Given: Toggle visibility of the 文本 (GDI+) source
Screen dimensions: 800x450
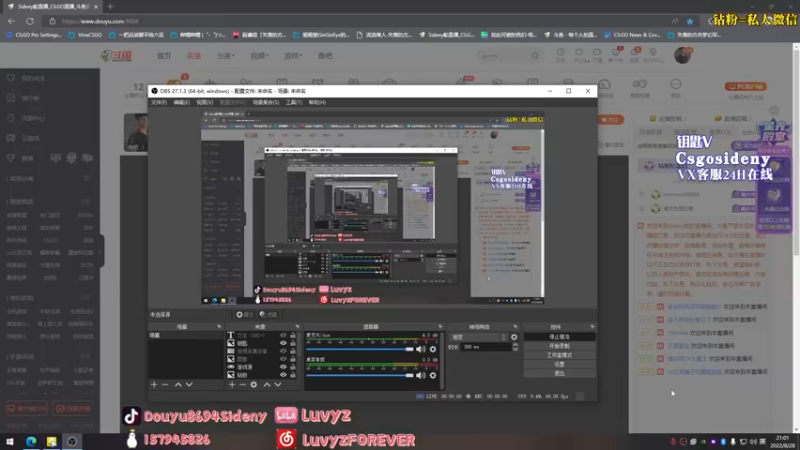Looking at the screenshot, I should pos(283,336).
